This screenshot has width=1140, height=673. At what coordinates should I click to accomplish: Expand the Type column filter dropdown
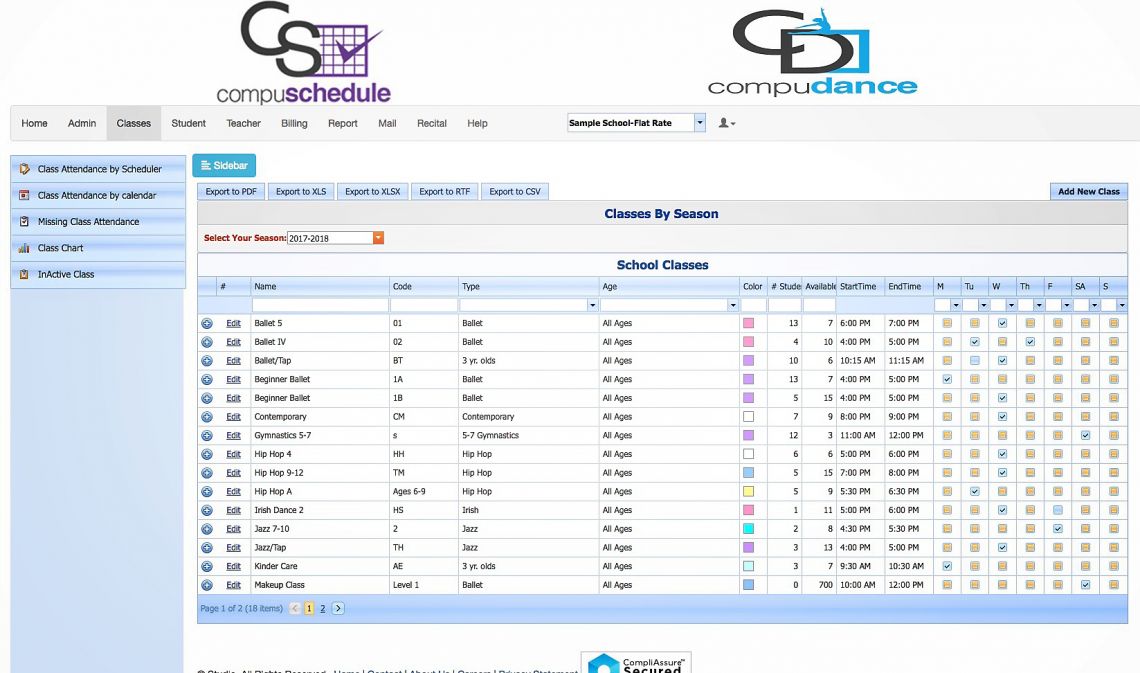click(x=592, y=305)
